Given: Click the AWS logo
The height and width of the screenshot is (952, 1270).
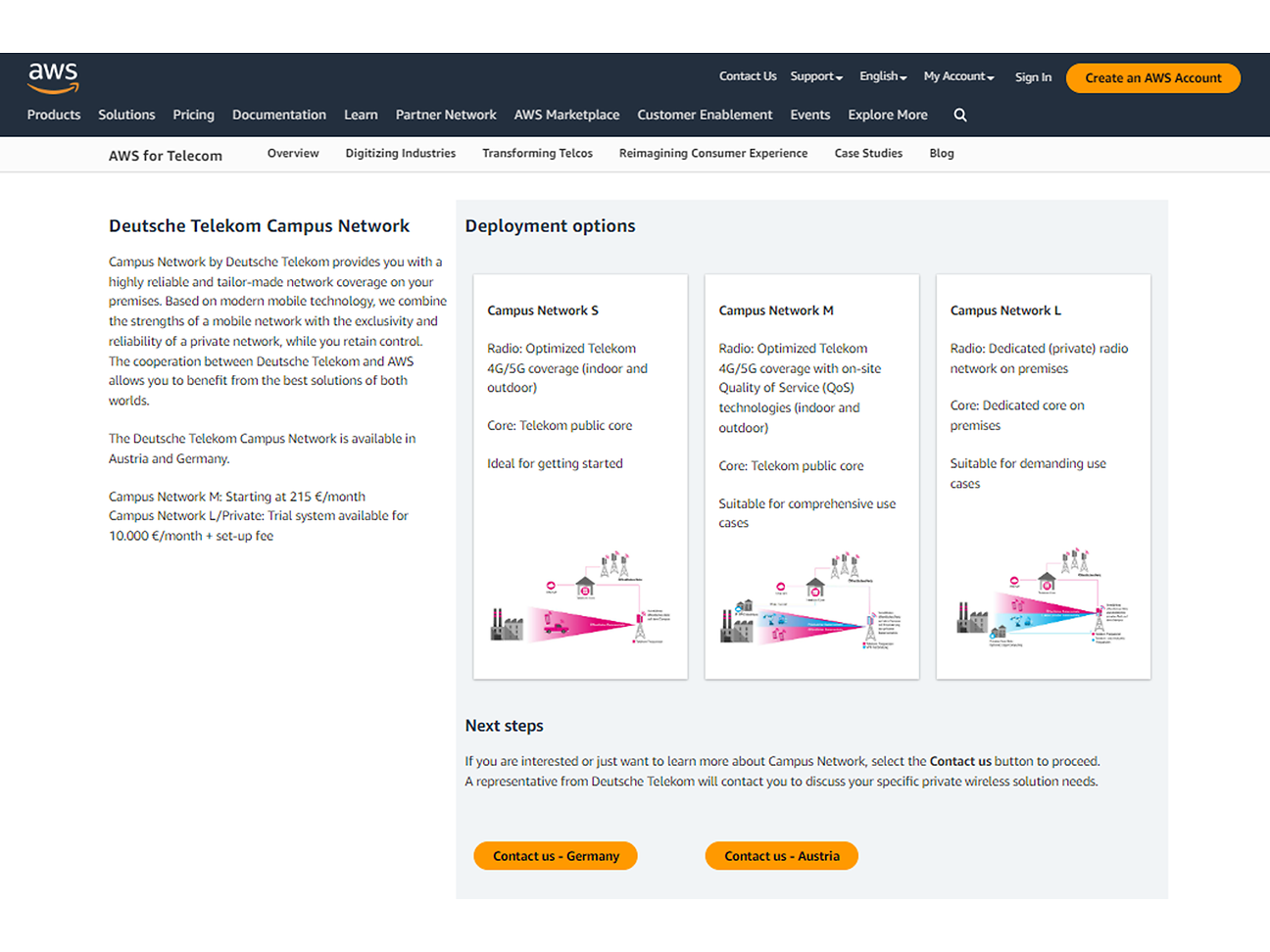Looking at the screenshot, I should (53, 77).
